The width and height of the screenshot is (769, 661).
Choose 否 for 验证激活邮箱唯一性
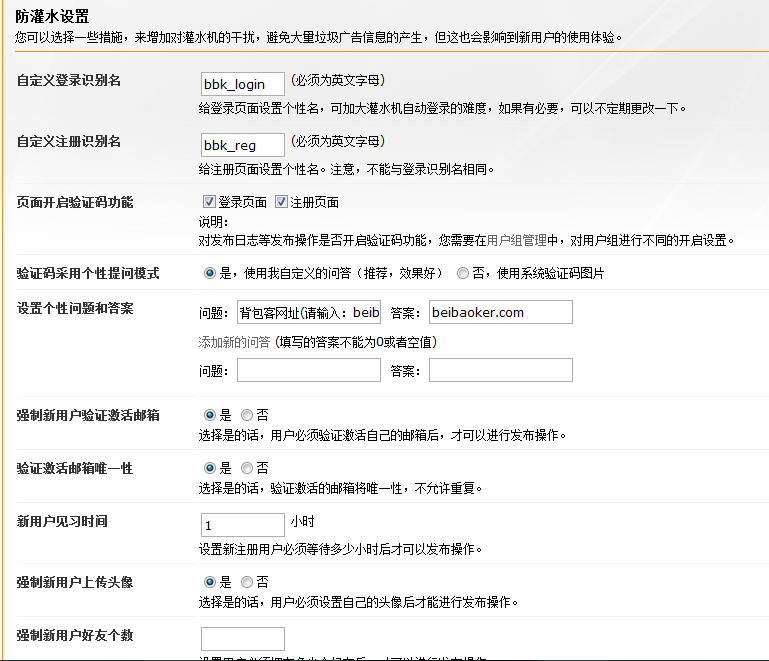[247, 468]
